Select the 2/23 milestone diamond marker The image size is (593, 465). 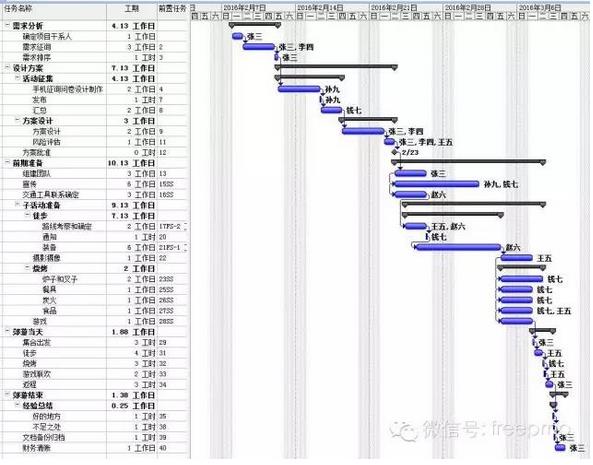pos(395,152)
